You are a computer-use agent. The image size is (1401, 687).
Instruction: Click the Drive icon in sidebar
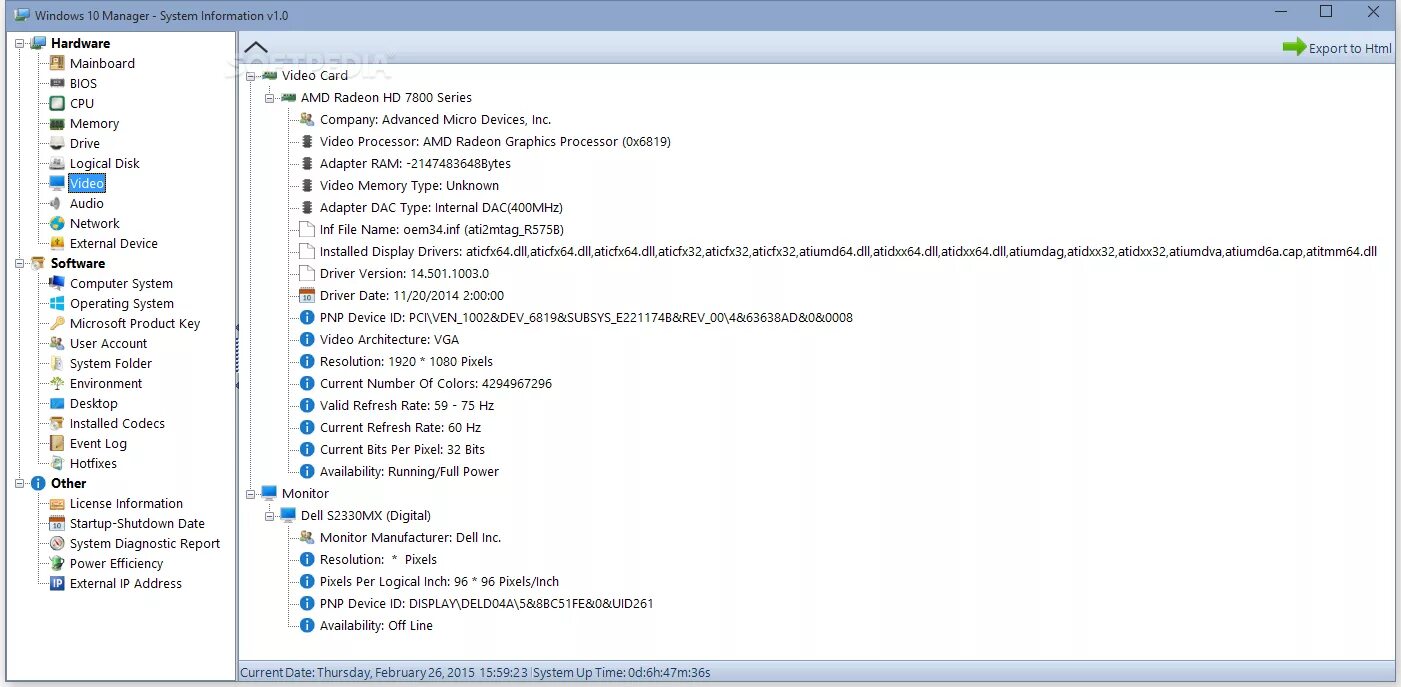pos(57,143)
